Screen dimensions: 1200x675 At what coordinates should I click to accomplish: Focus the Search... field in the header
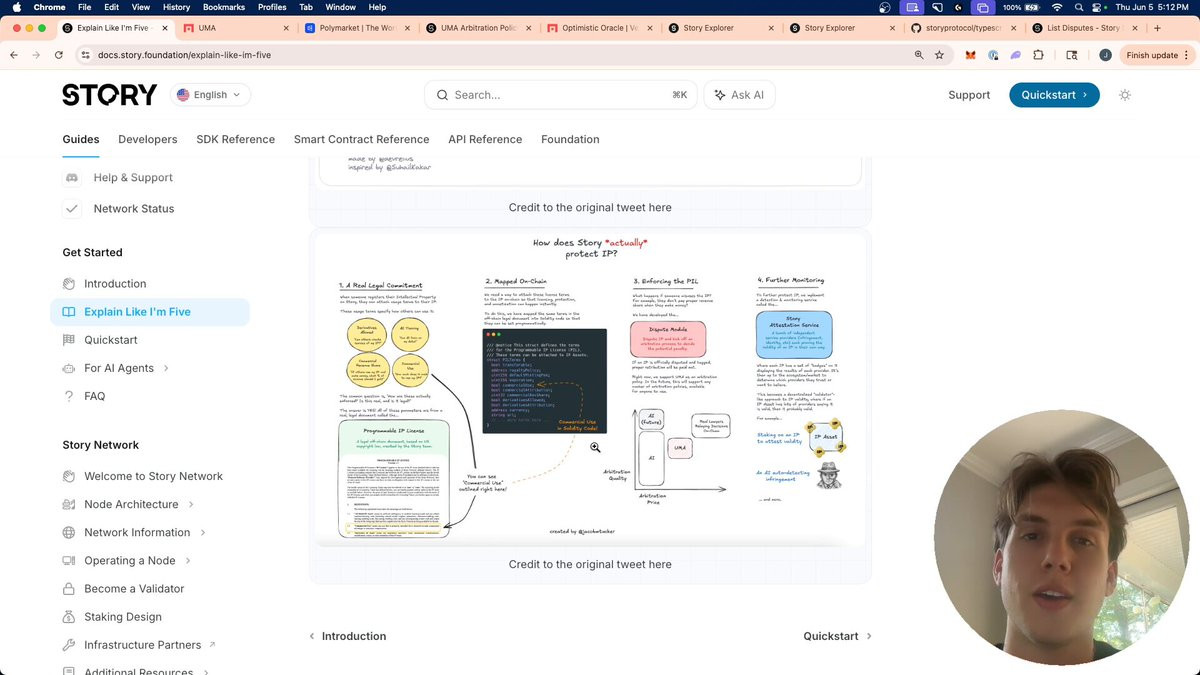560,95
